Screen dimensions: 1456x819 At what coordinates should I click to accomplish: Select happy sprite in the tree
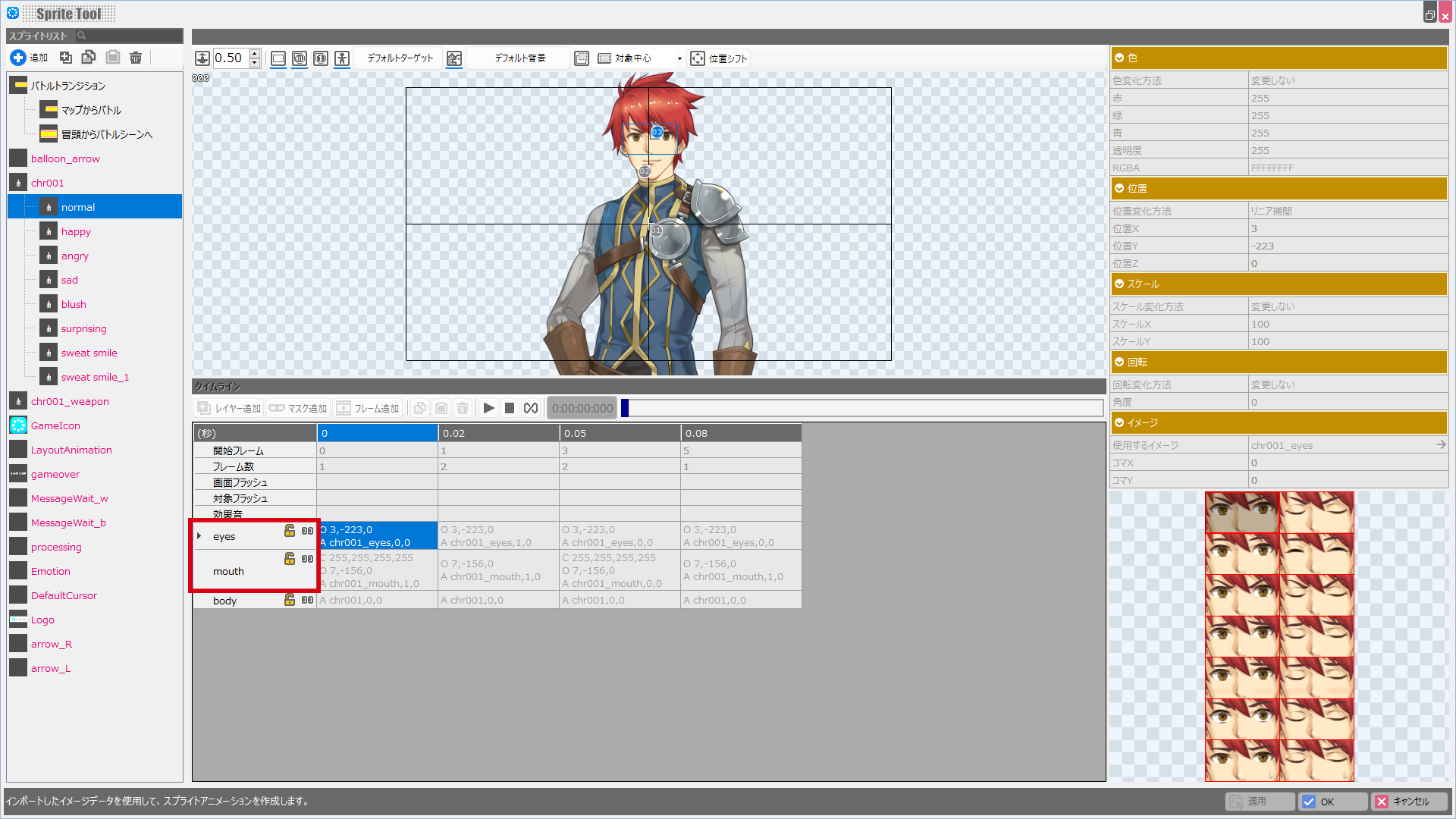pos(76,231)
